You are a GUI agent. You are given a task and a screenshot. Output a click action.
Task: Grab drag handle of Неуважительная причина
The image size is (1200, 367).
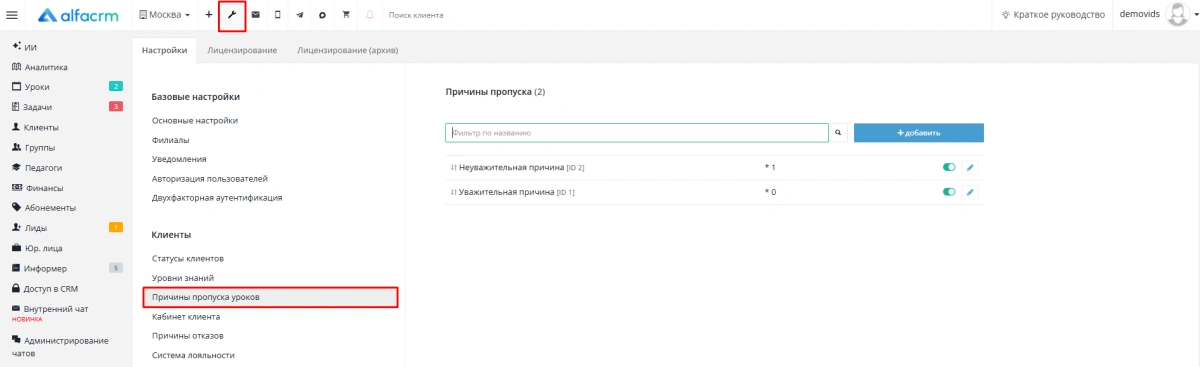point(453,167)
